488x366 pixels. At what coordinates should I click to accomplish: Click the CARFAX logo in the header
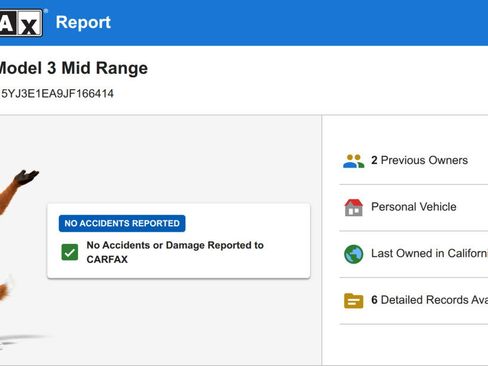pyautogui.click(x=21, y=23)
